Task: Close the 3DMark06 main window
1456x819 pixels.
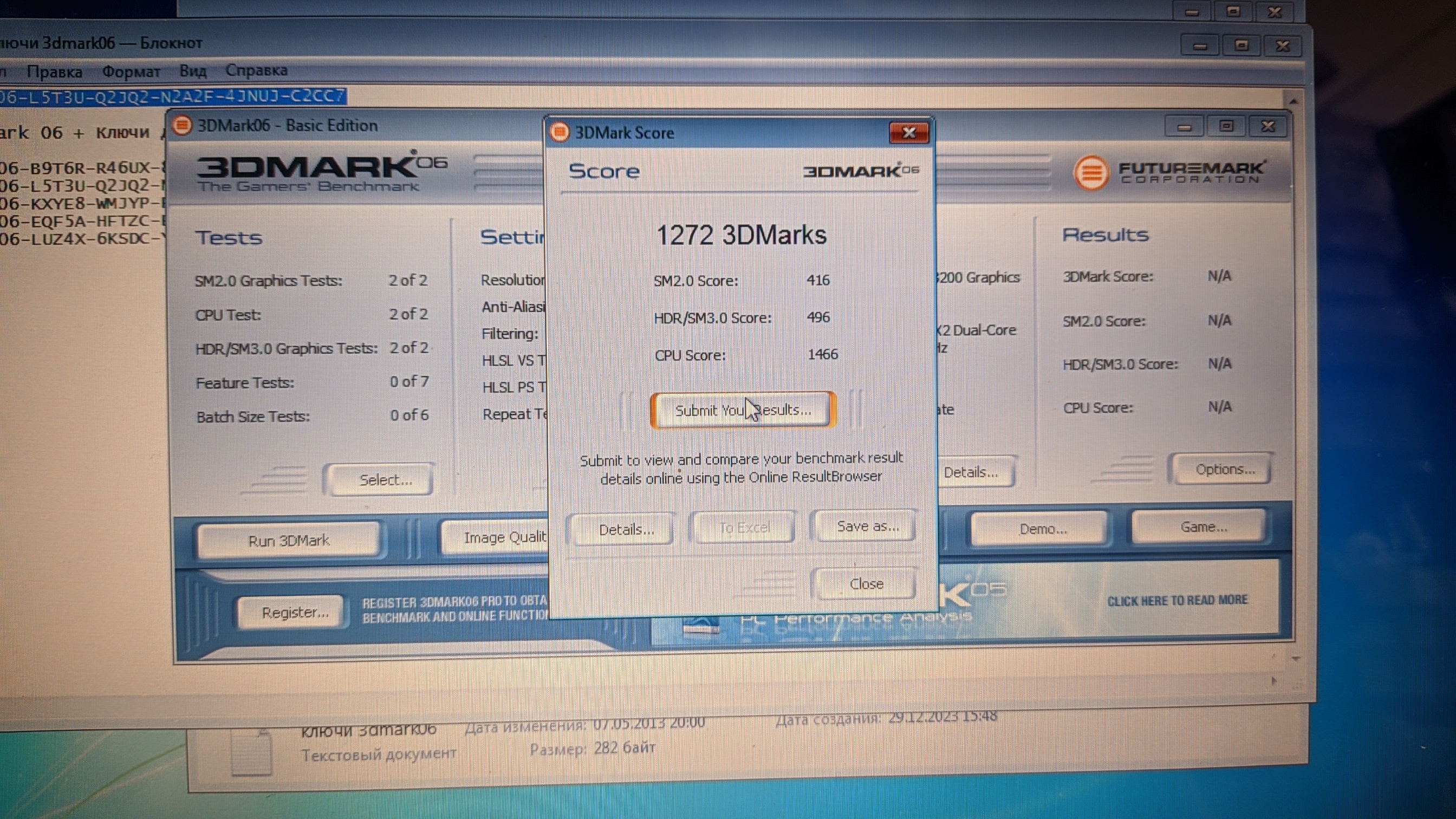Action: [x=1268, y=126]
